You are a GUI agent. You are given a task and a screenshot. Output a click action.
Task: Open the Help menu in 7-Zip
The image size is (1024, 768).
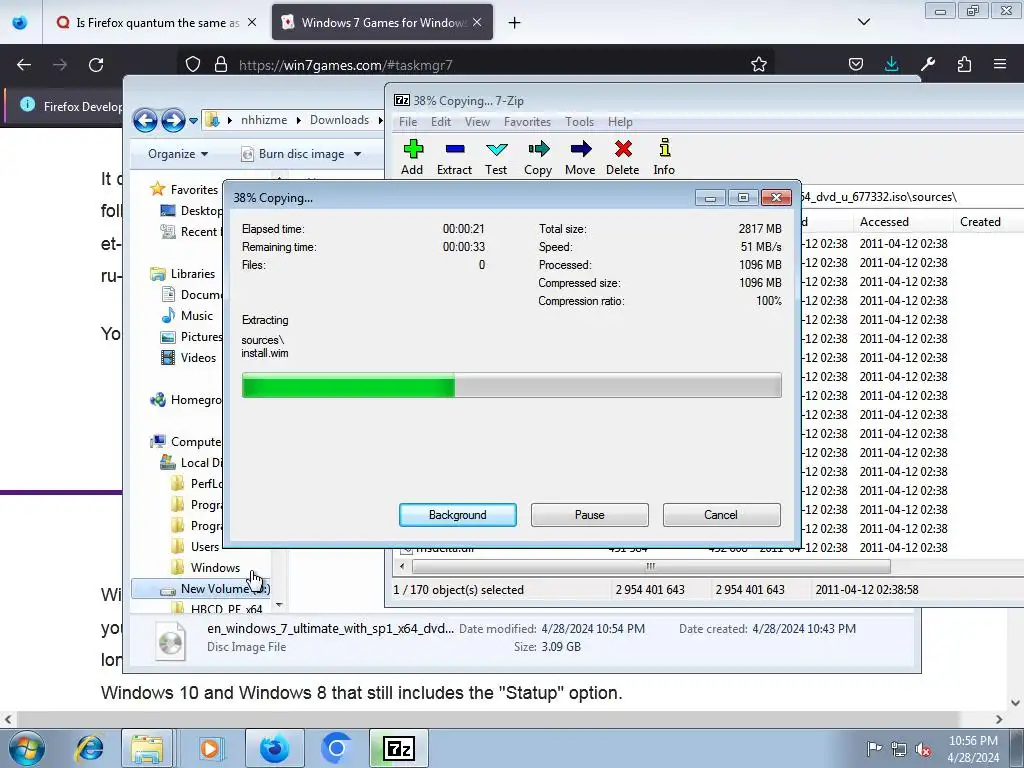tap(620, 122)
